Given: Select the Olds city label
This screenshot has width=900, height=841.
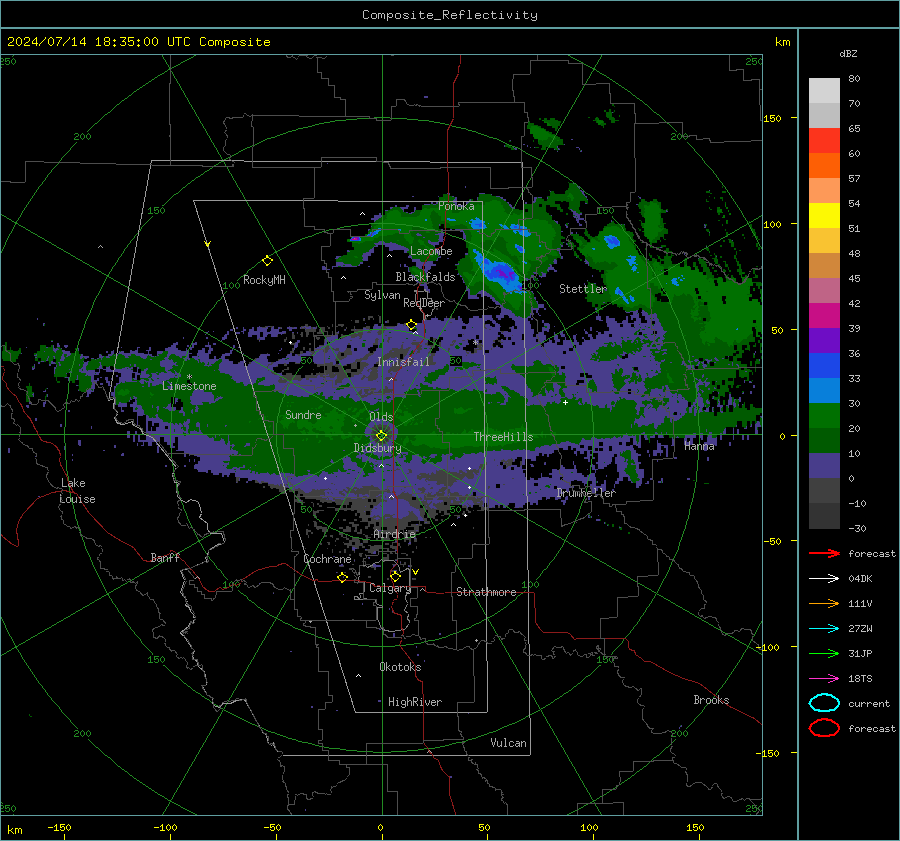Looking at the screenshot, I should pos(381,417).
